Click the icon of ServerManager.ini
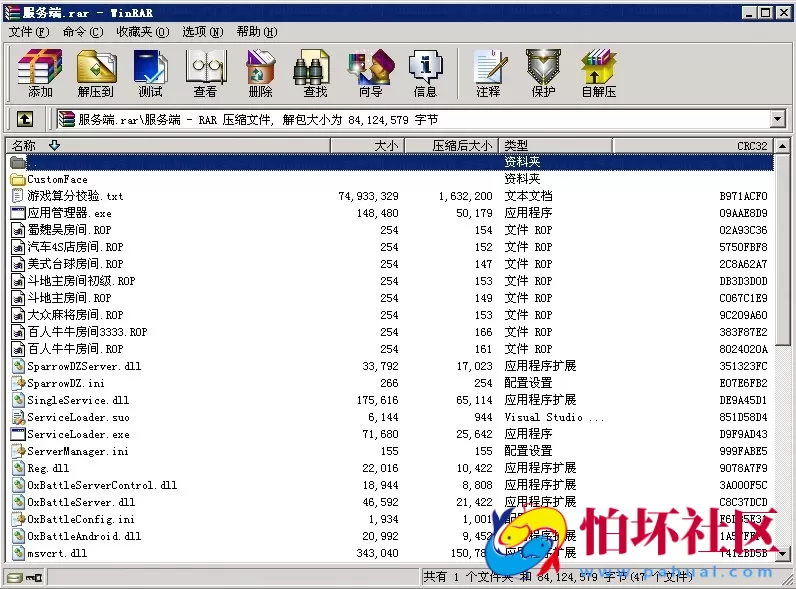This screenshot has height=589, width=796. click(x=18, y=451)
